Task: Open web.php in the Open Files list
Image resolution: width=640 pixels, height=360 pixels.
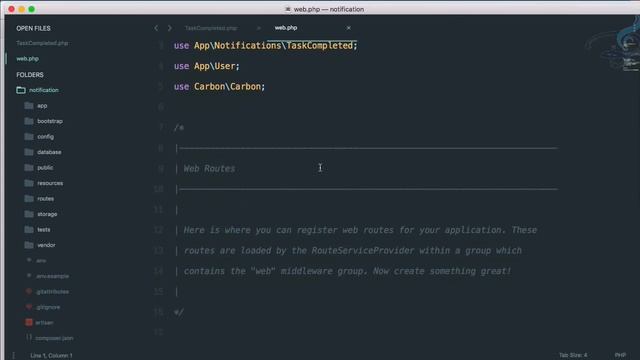Action: click(x=27, y=59)
